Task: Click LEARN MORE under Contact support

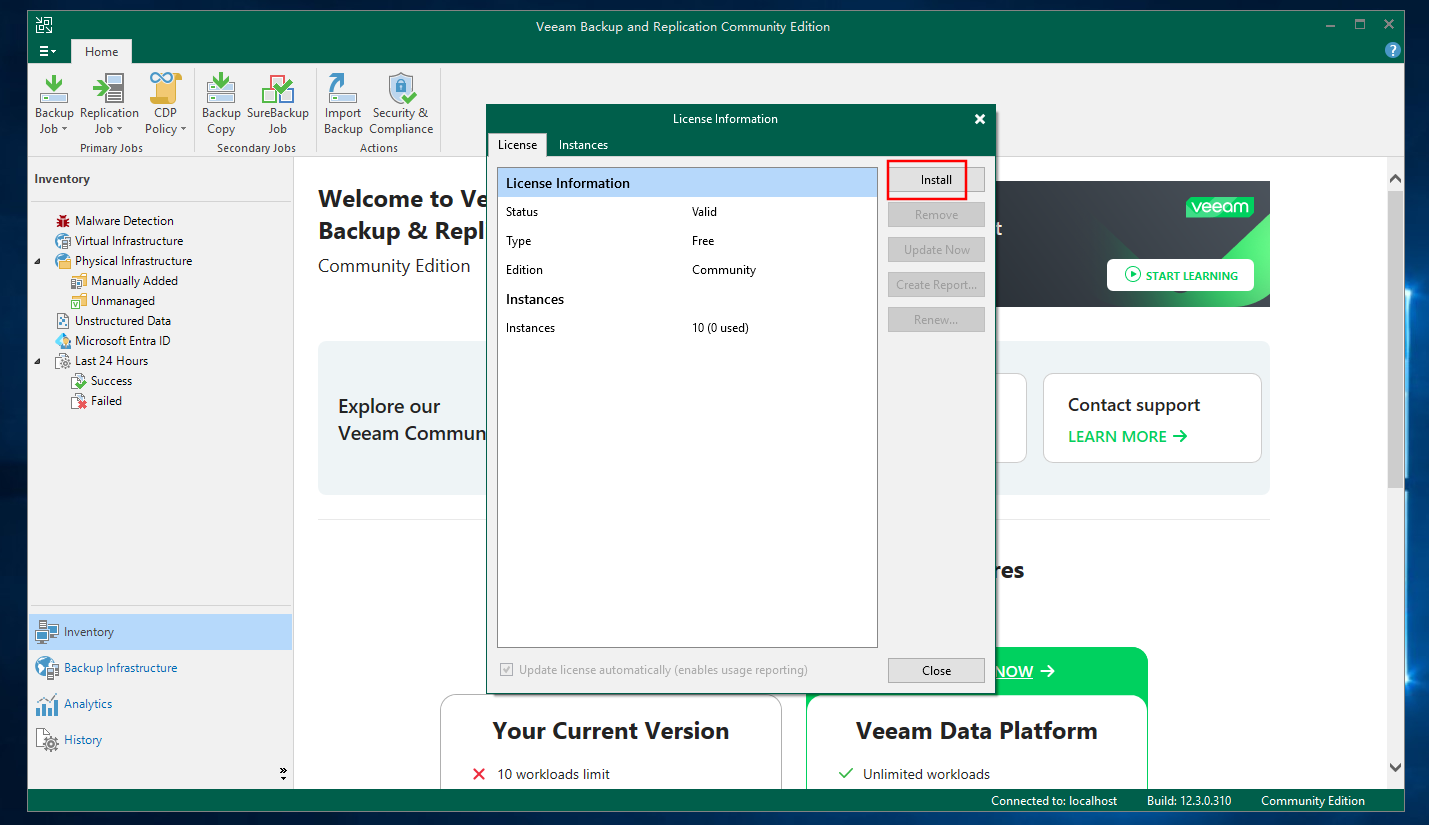Action: click(1127, 436)
